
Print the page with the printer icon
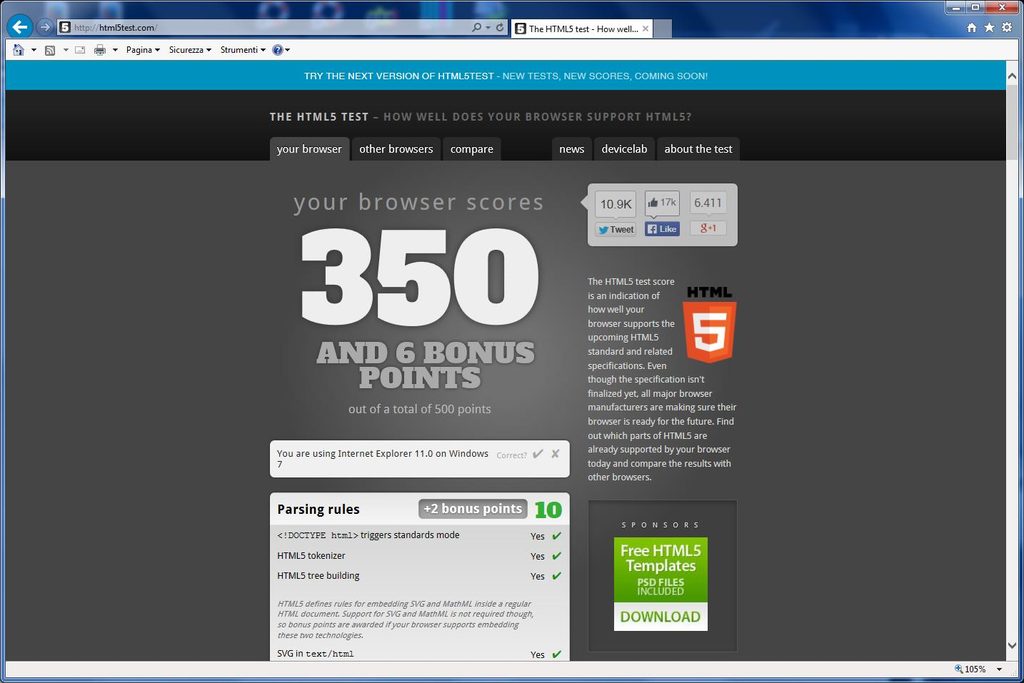[x=100, y=50]
